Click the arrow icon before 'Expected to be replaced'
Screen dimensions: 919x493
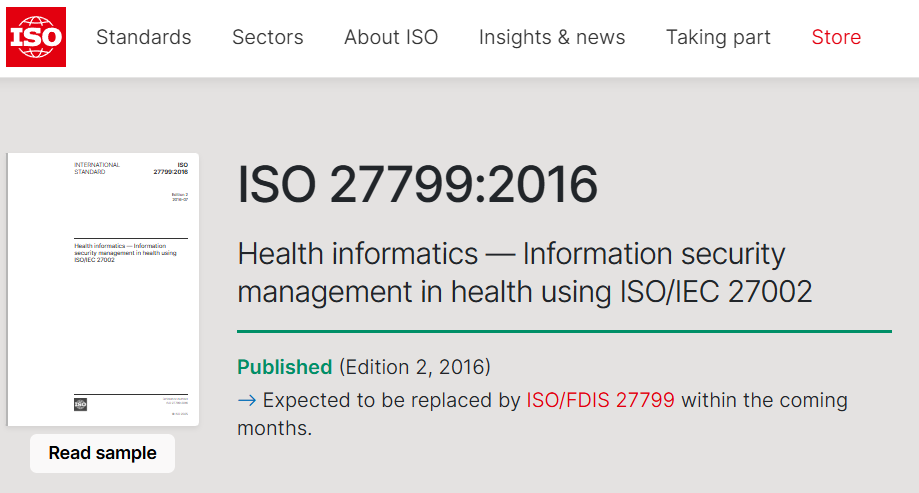247,400
